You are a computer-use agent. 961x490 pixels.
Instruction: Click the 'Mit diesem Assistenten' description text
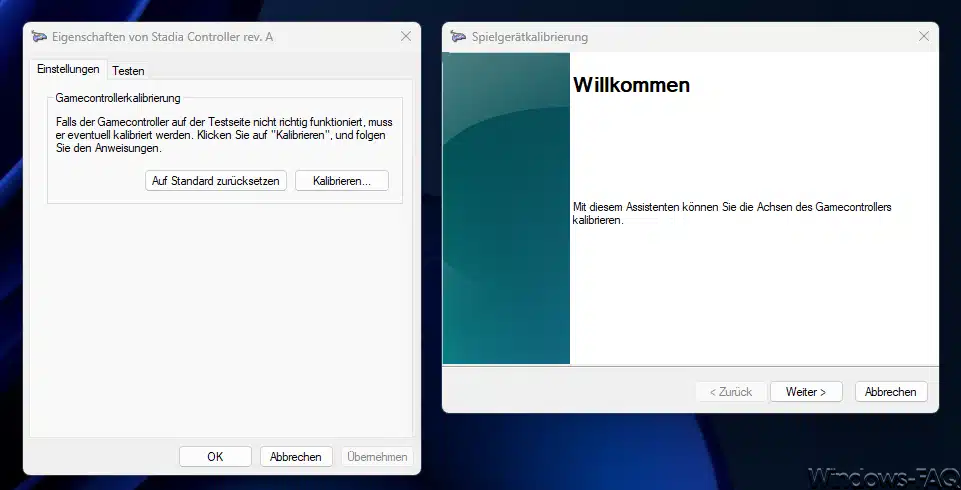coord(732,213)
